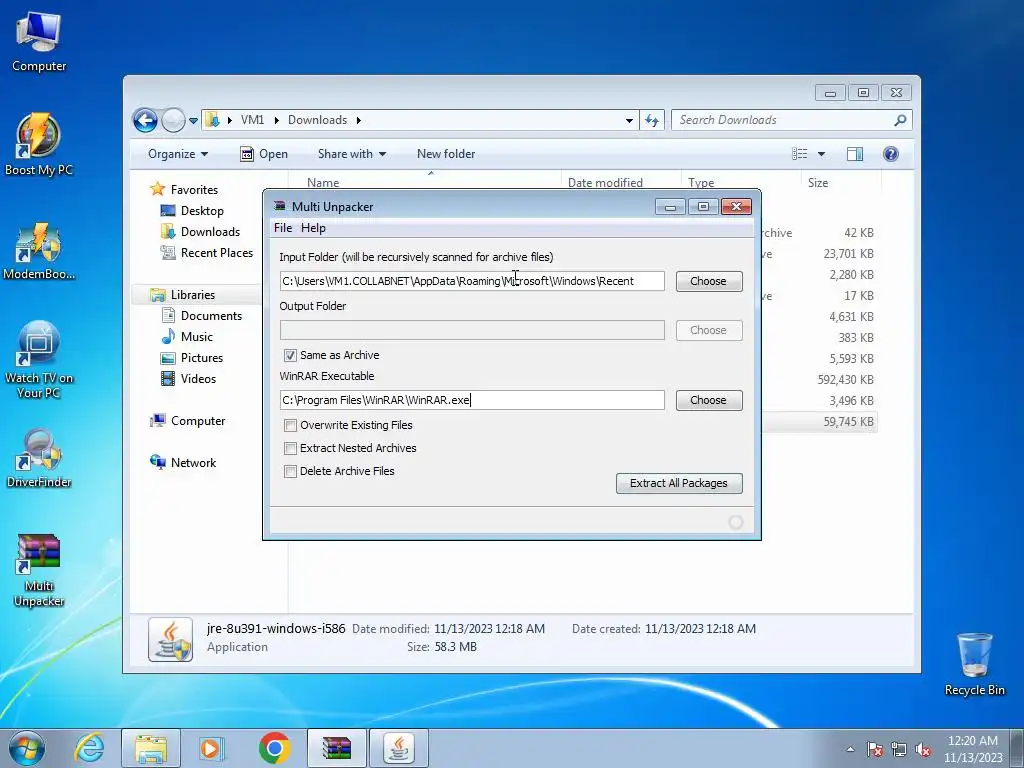Show hidden tray icons arrow

point(850,749)
